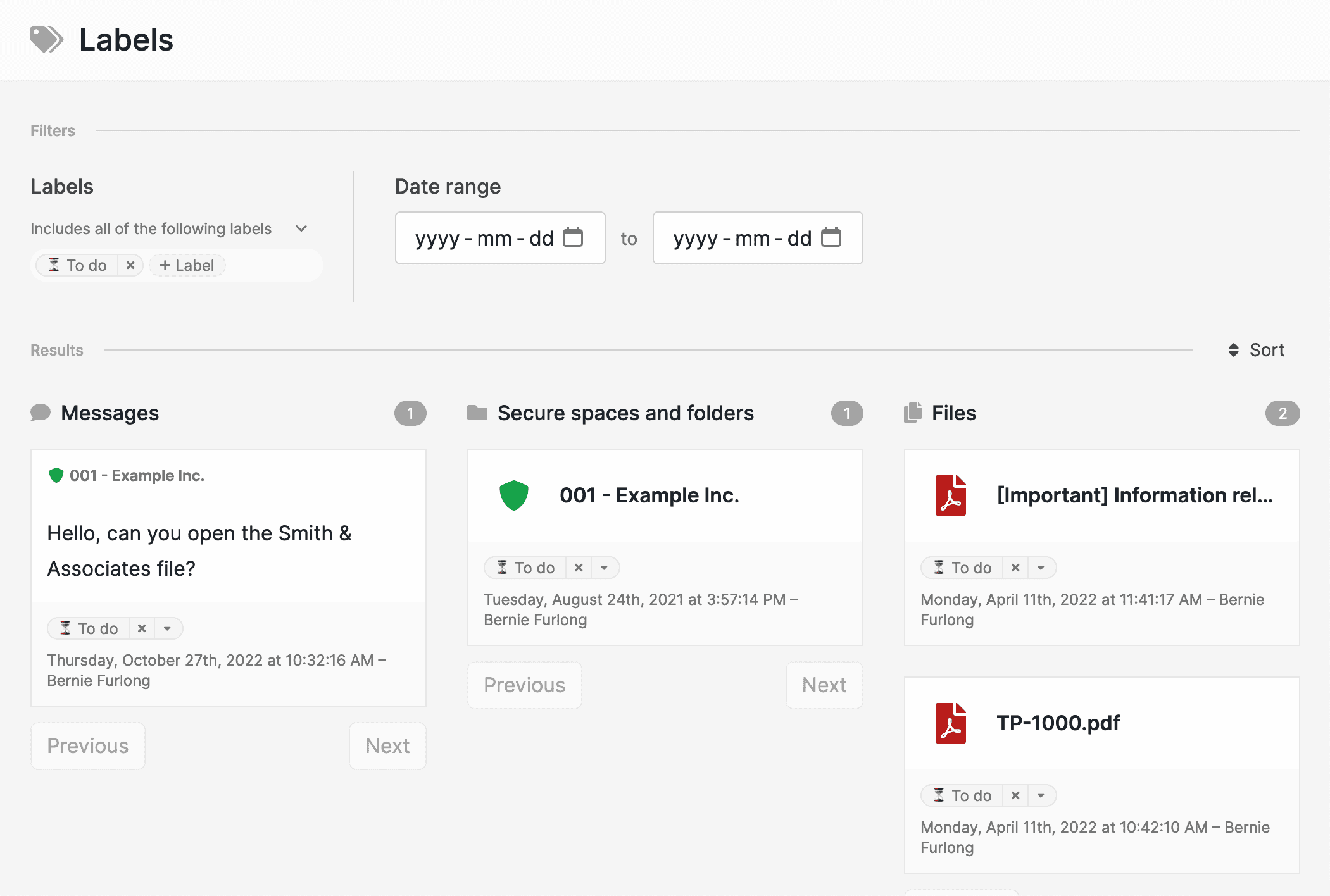The image size is (1330, 896).
Task: Expand label dropdown on secure space card
Action: pyautogui.click(x=604, y=568)
